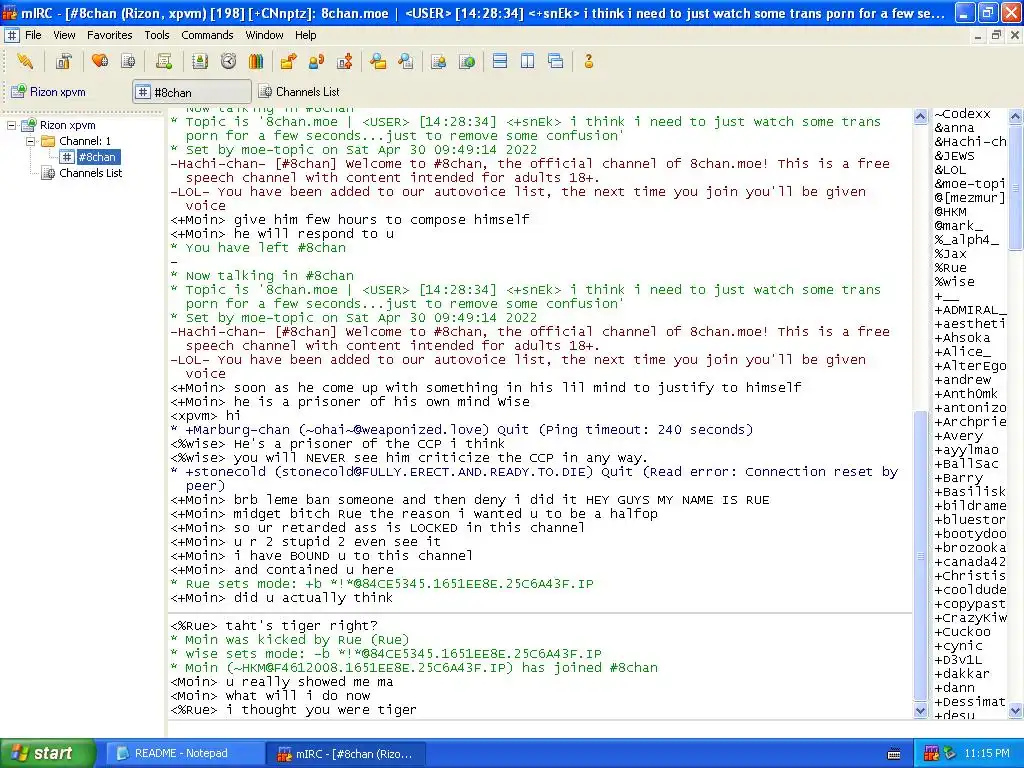Open the Timer clock icon
Viewport: 1024px width, 768px height.
(x=228, y=61)
